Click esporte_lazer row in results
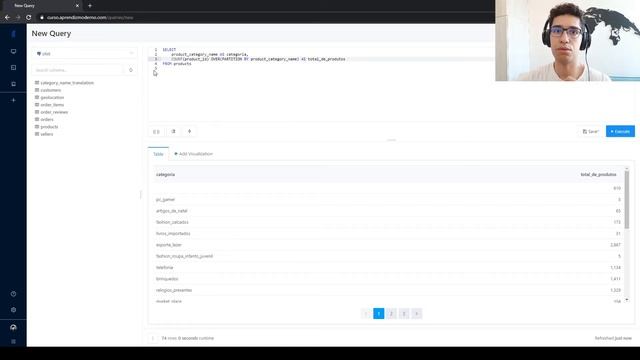640x360 pixels. click(388, 245)
